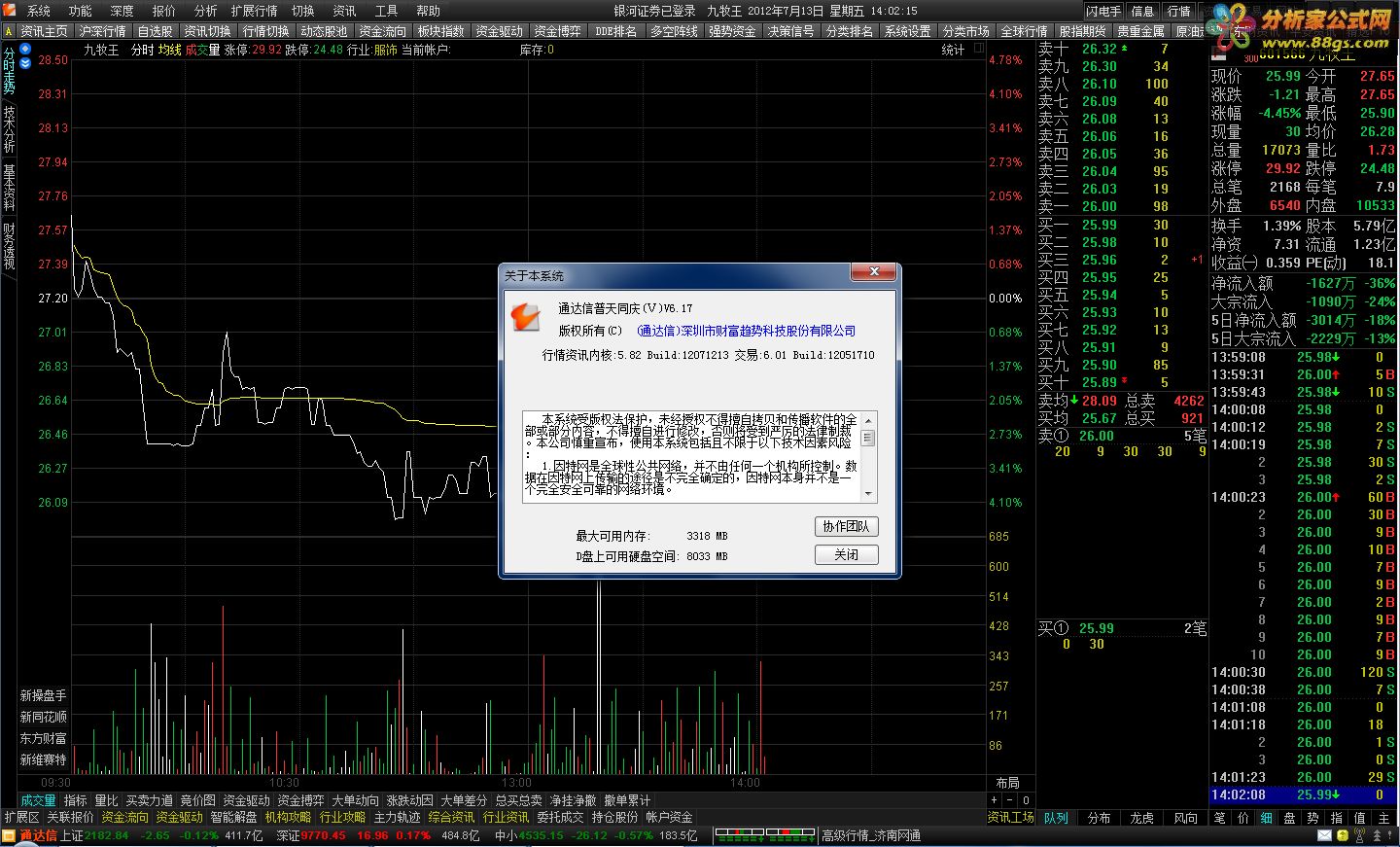Select the 细 tab at bottom right
The width and height of the screenshot is (1400, 847).
coord(1267,818)
